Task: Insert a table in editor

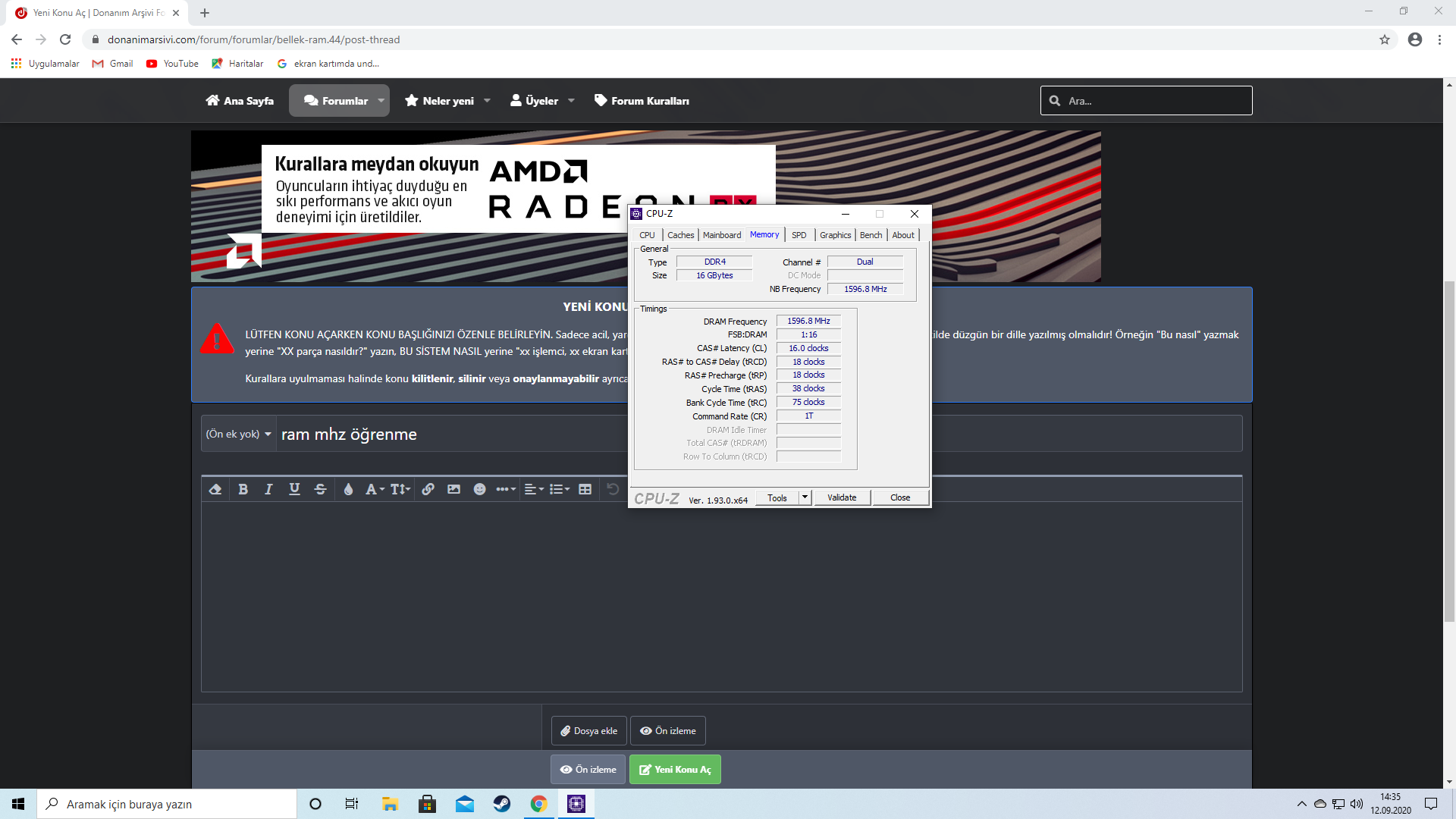Action: pos(585,490)
